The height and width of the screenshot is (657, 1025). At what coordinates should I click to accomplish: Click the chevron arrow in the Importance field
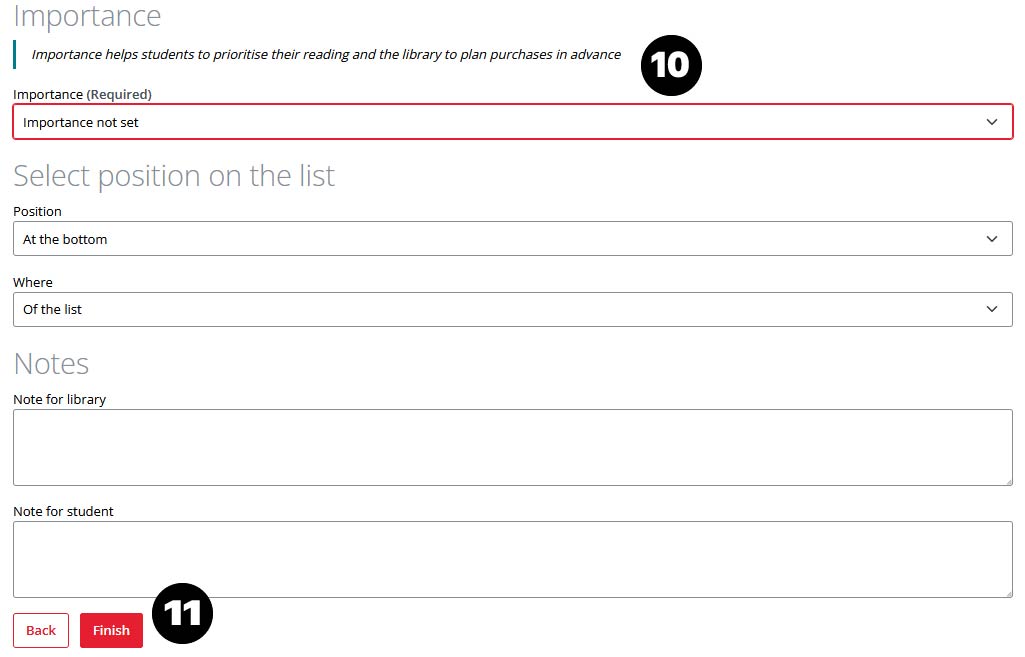(x=992, y=122)
